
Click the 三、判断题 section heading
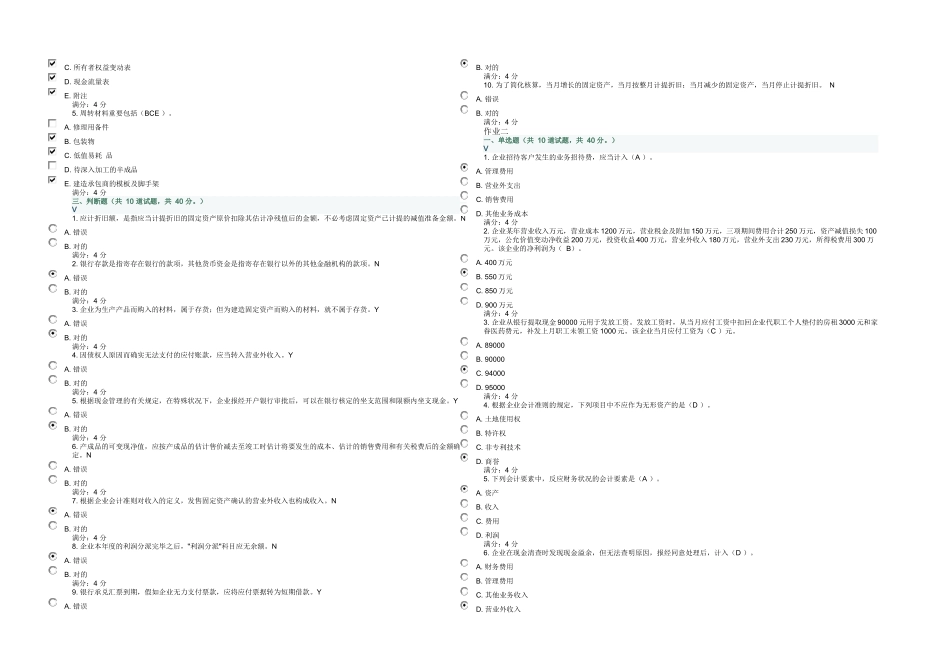pyautogui.click(x=138, y=201)
